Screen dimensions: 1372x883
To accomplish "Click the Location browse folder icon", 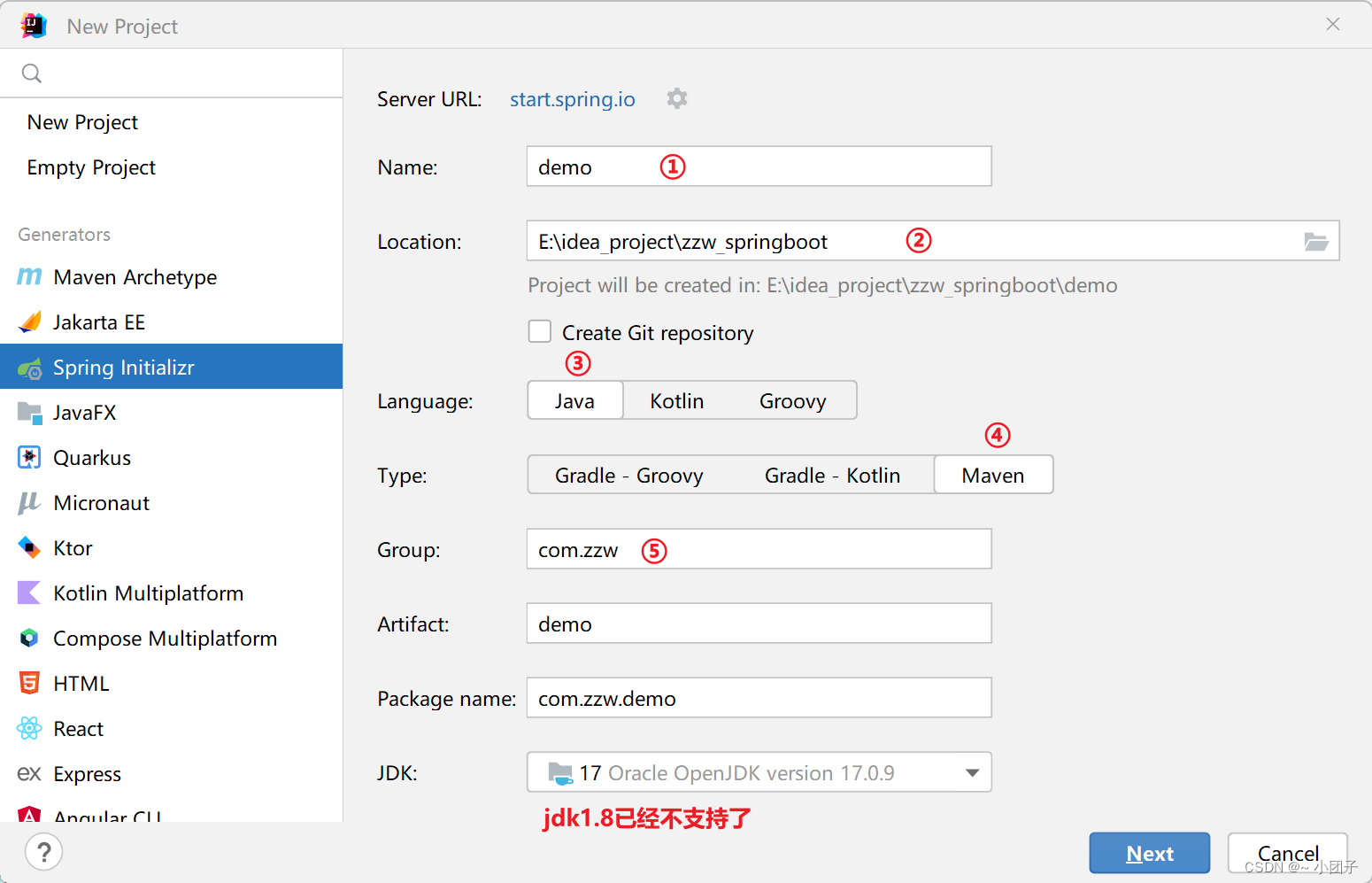I will click(x=1316, y=242).
